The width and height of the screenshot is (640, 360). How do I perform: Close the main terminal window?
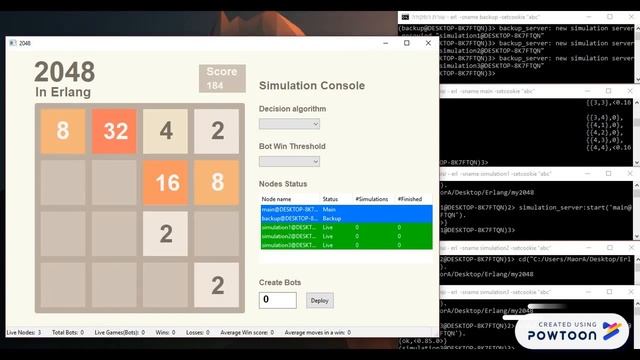pos(630,91)
